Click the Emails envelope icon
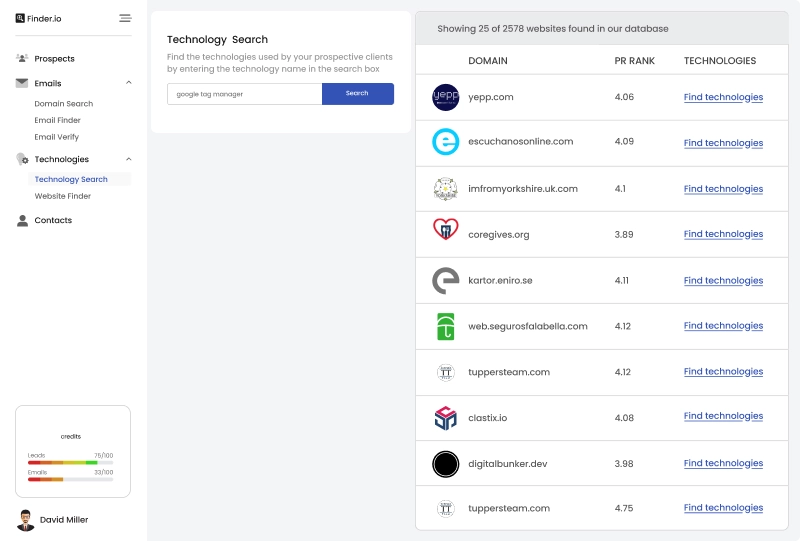Viewport: 800px width, 541px height. click(22, 84)
